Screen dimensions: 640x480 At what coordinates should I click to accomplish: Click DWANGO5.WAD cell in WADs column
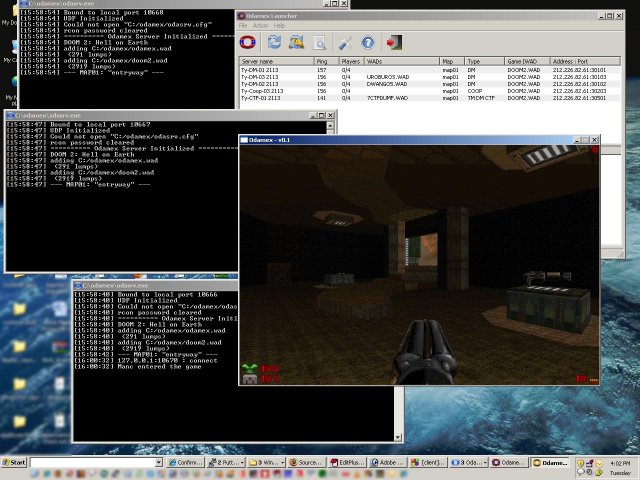coord(387,84)
